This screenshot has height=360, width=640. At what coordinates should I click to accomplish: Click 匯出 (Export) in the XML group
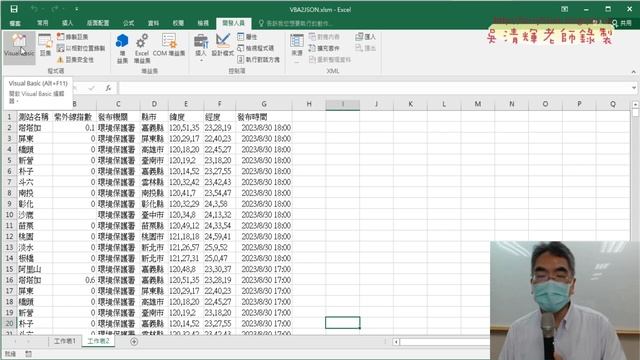(x=365, y=48)
